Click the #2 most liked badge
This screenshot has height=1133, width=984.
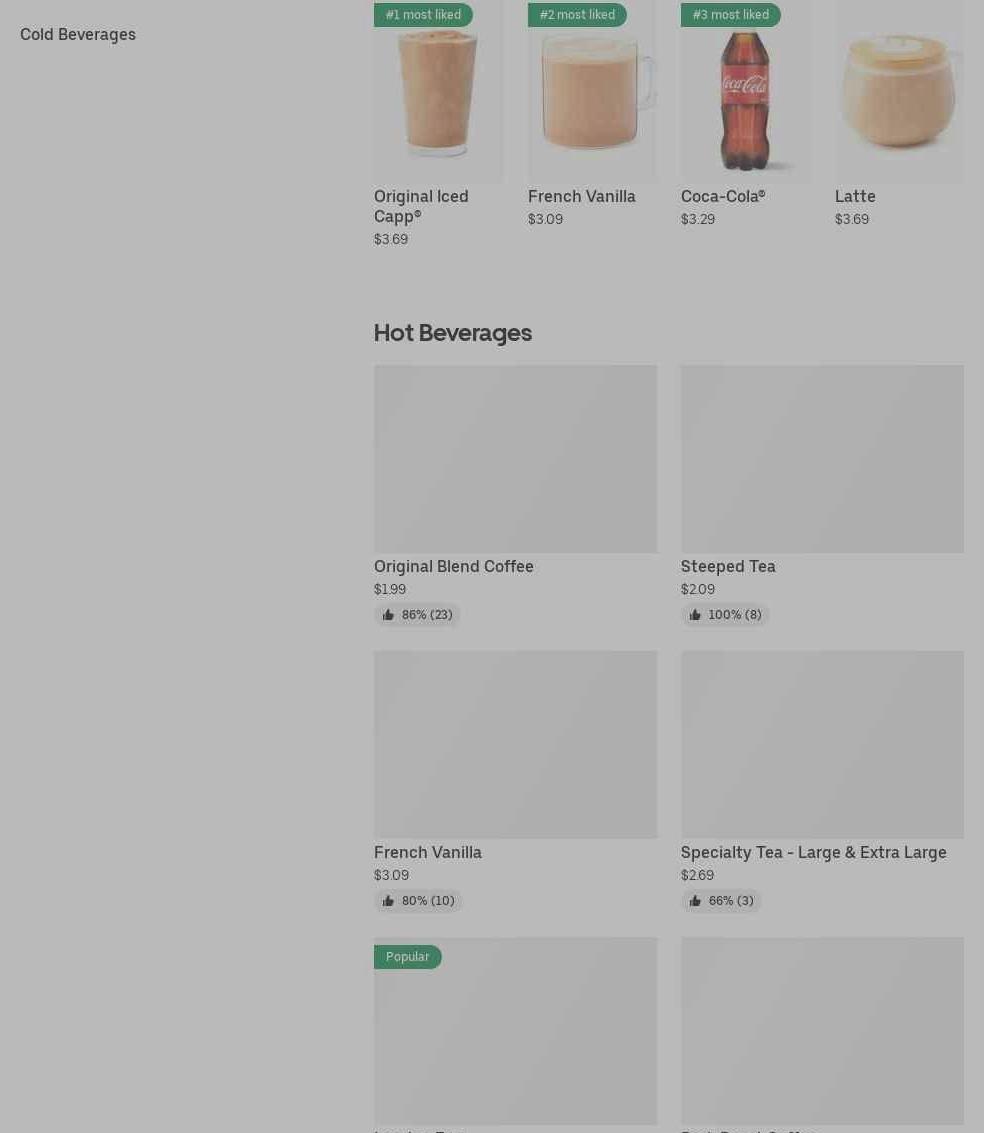tap(577, 14)
